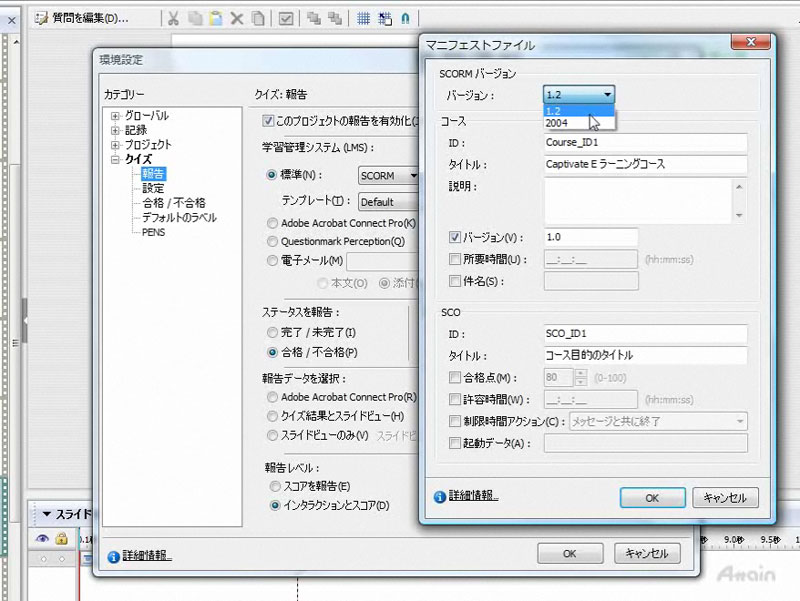The width and height of the screenshot is (800, 601).
Task: Enable the 所要時間 checkbox
Action: pyautogui.click(x=456, y=260)
